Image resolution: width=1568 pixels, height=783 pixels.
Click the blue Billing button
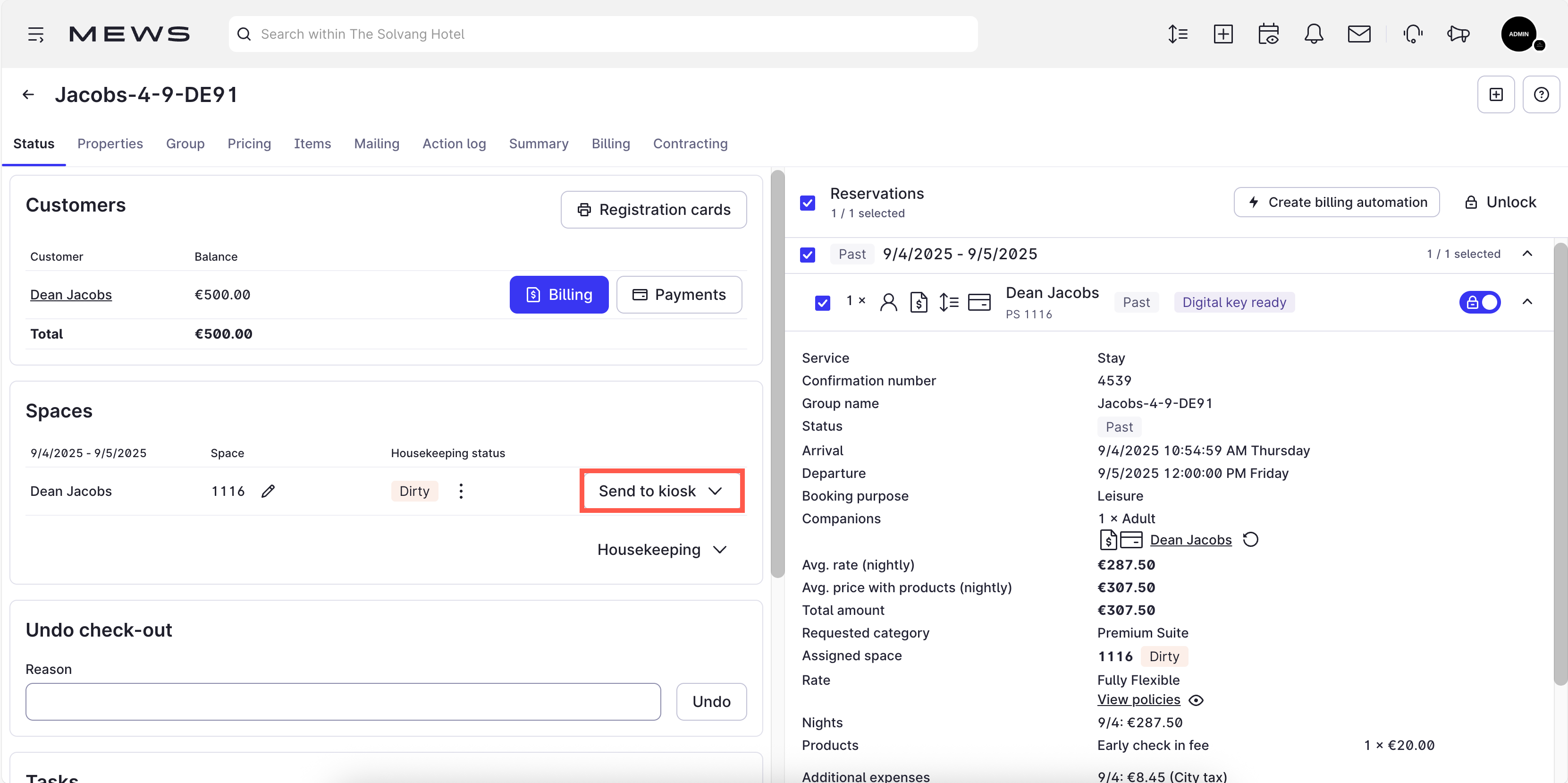tap(559, 295)
